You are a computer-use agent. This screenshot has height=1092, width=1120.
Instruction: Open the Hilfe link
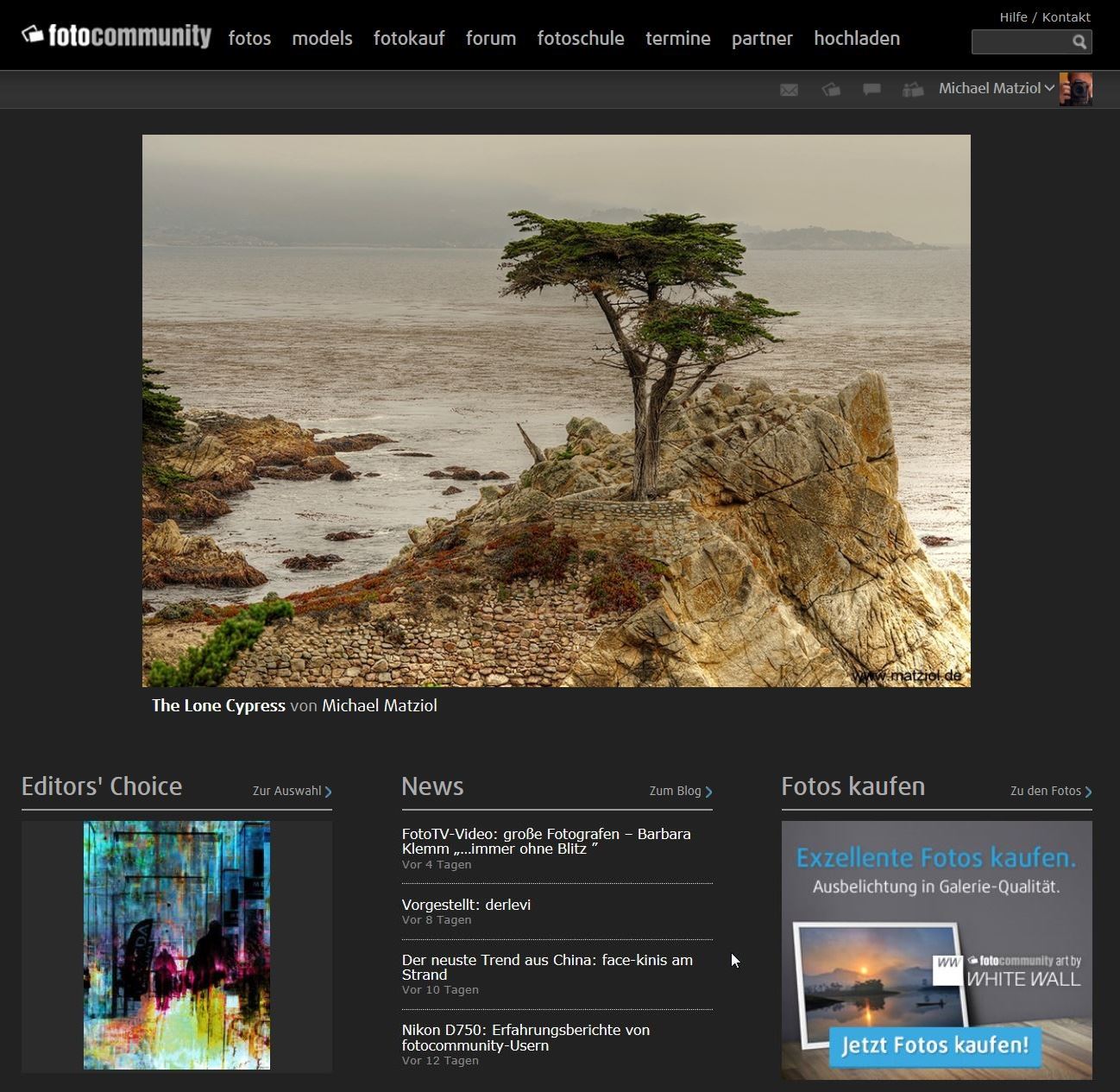coord(1013,17)
